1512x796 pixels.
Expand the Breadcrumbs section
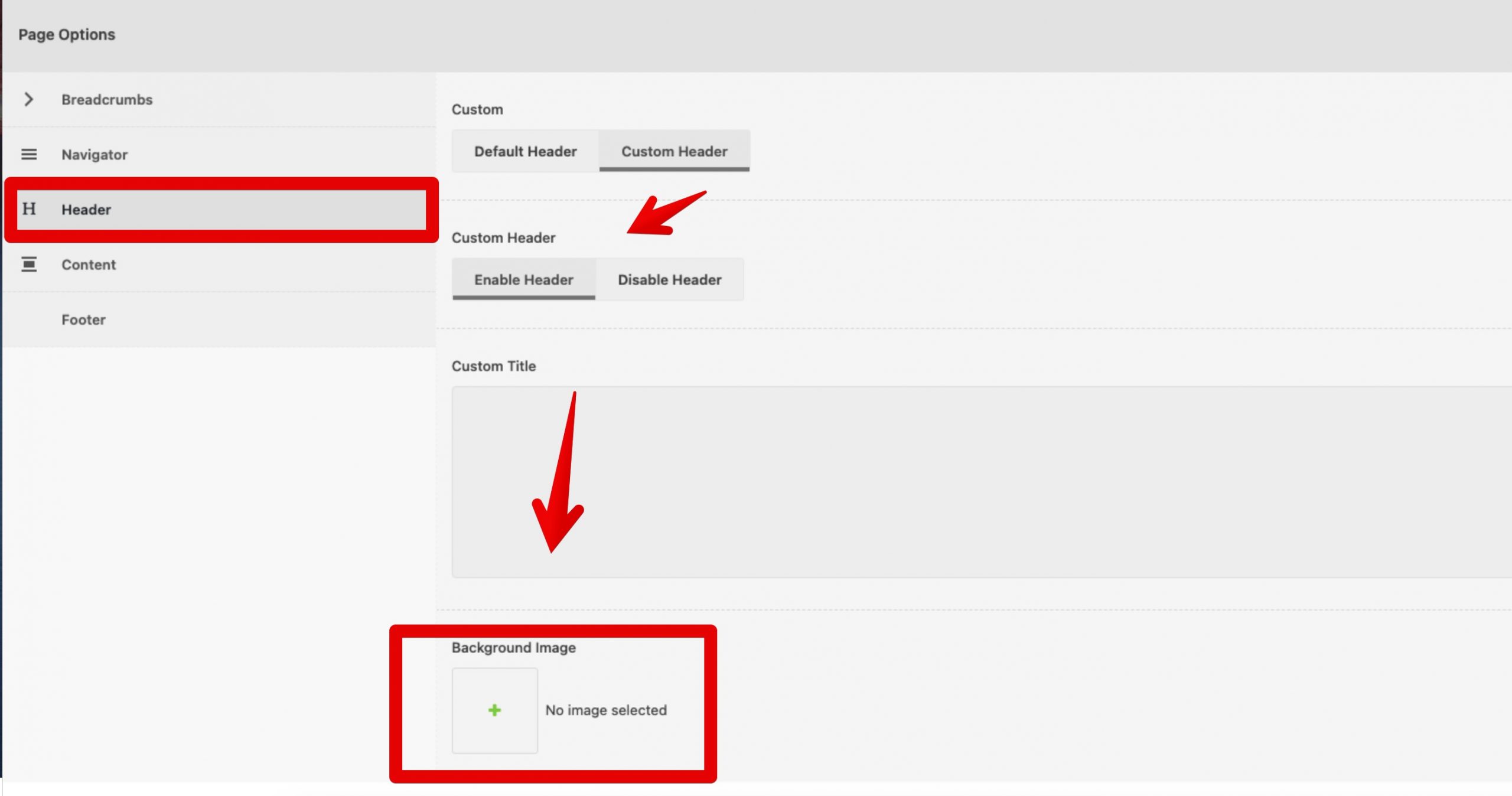[x=106, y=99]
